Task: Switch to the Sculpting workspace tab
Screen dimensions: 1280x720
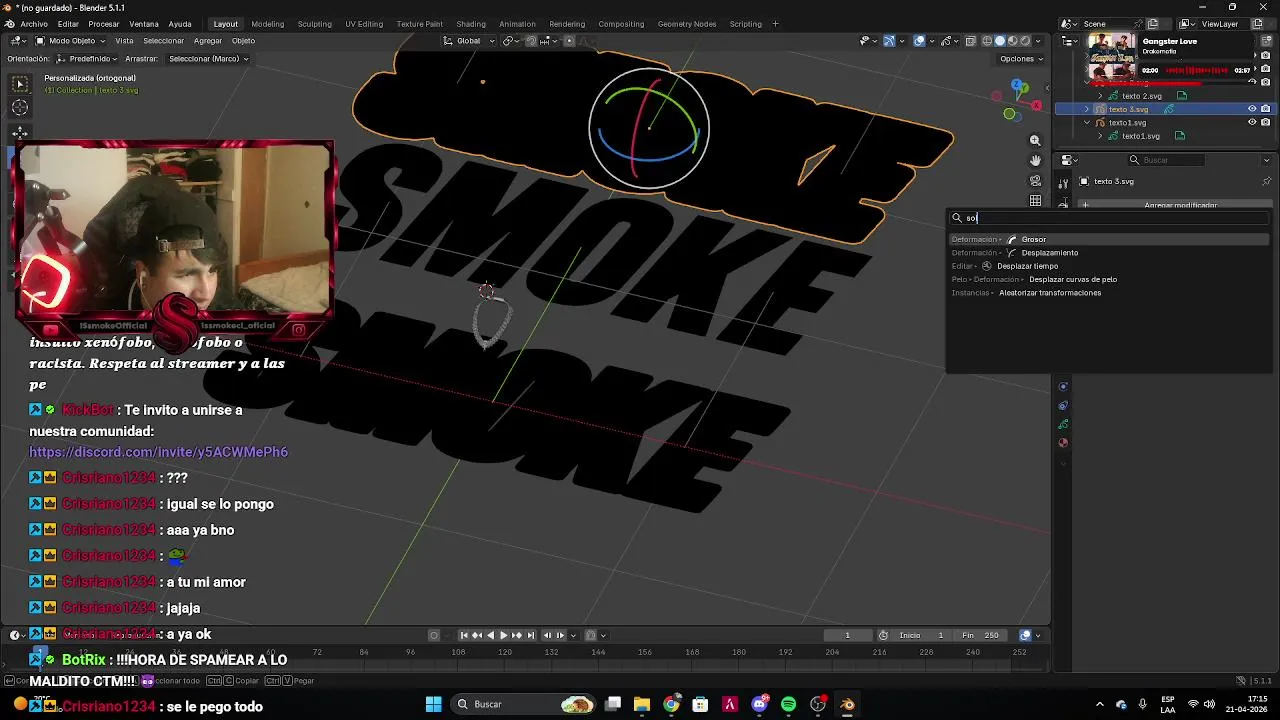Action: [x=315, y=24]
